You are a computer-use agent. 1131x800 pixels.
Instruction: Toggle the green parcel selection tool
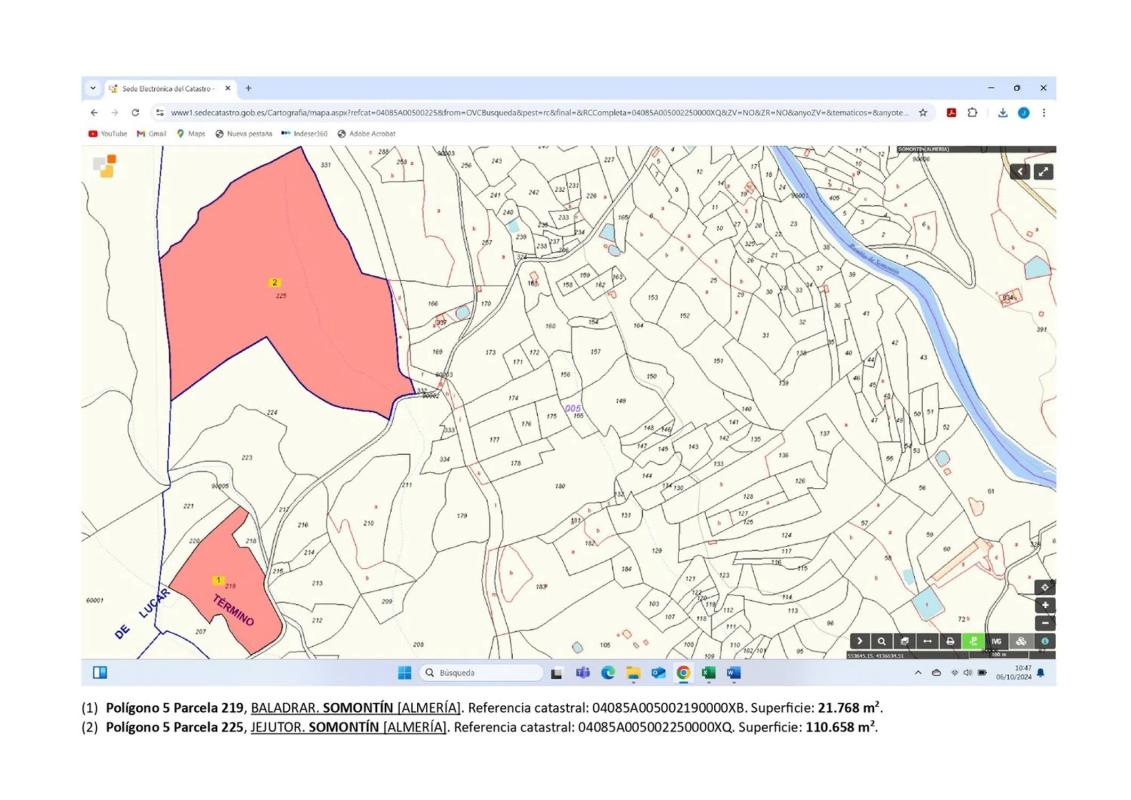tap(972, 641)
